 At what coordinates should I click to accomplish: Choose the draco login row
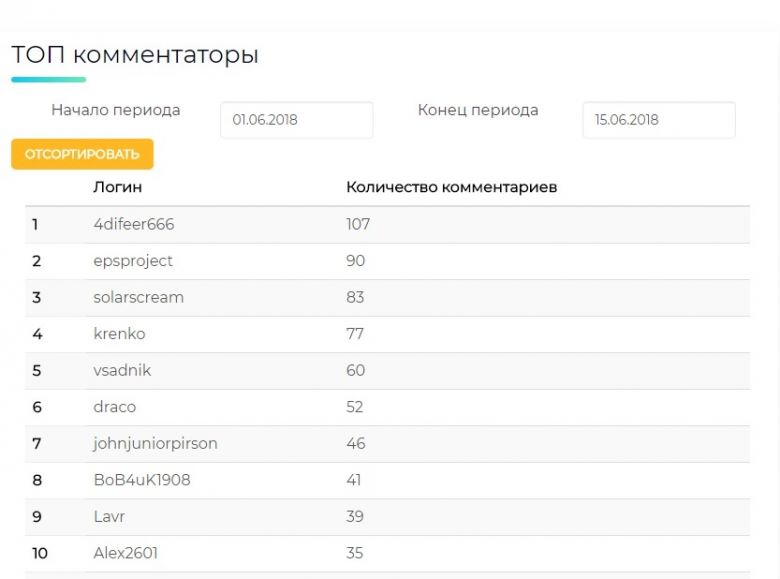(x=388, y=407)
